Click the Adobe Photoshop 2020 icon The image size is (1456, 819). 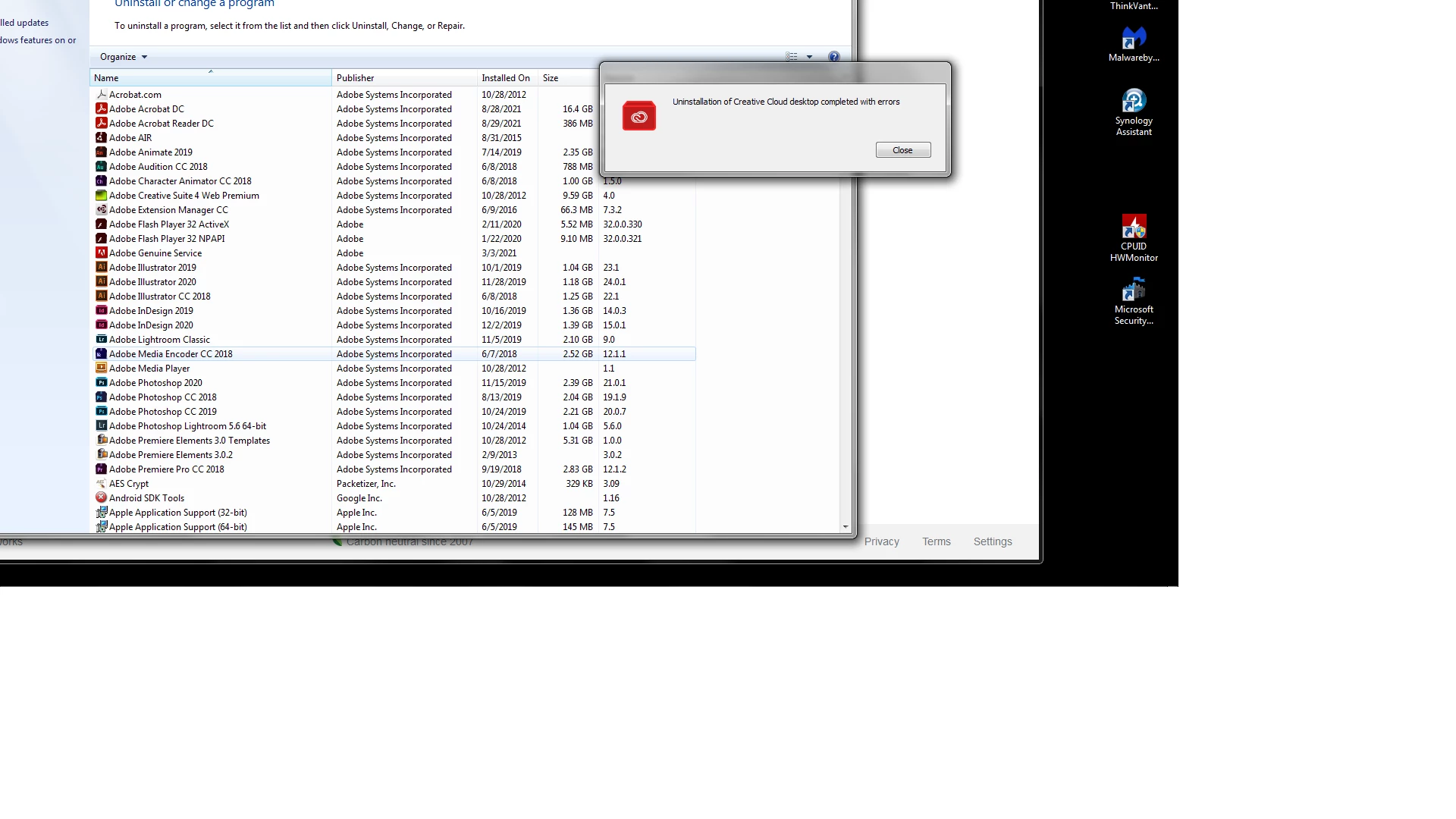101,383
